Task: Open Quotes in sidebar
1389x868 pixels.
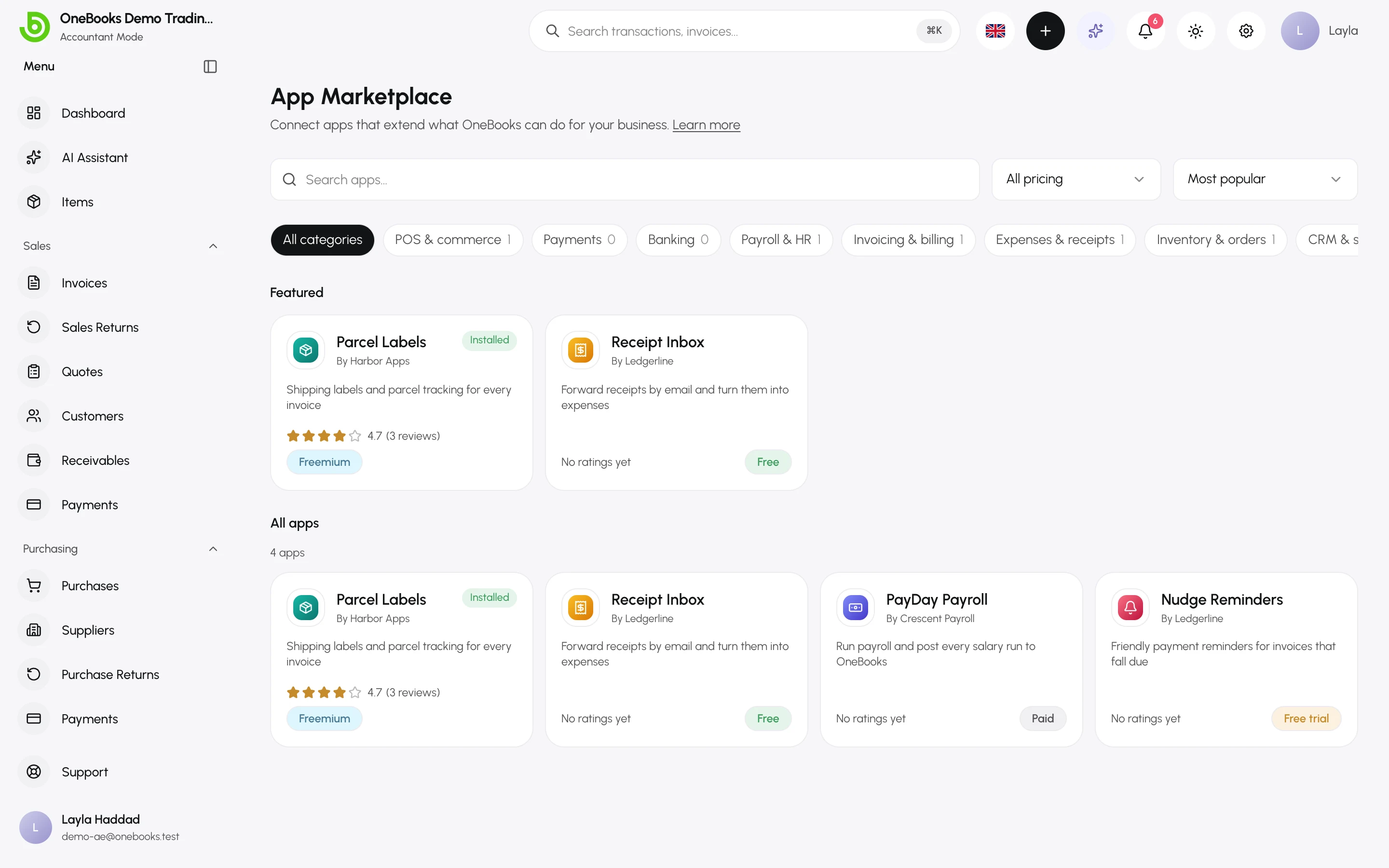Action: pos(119,371)
